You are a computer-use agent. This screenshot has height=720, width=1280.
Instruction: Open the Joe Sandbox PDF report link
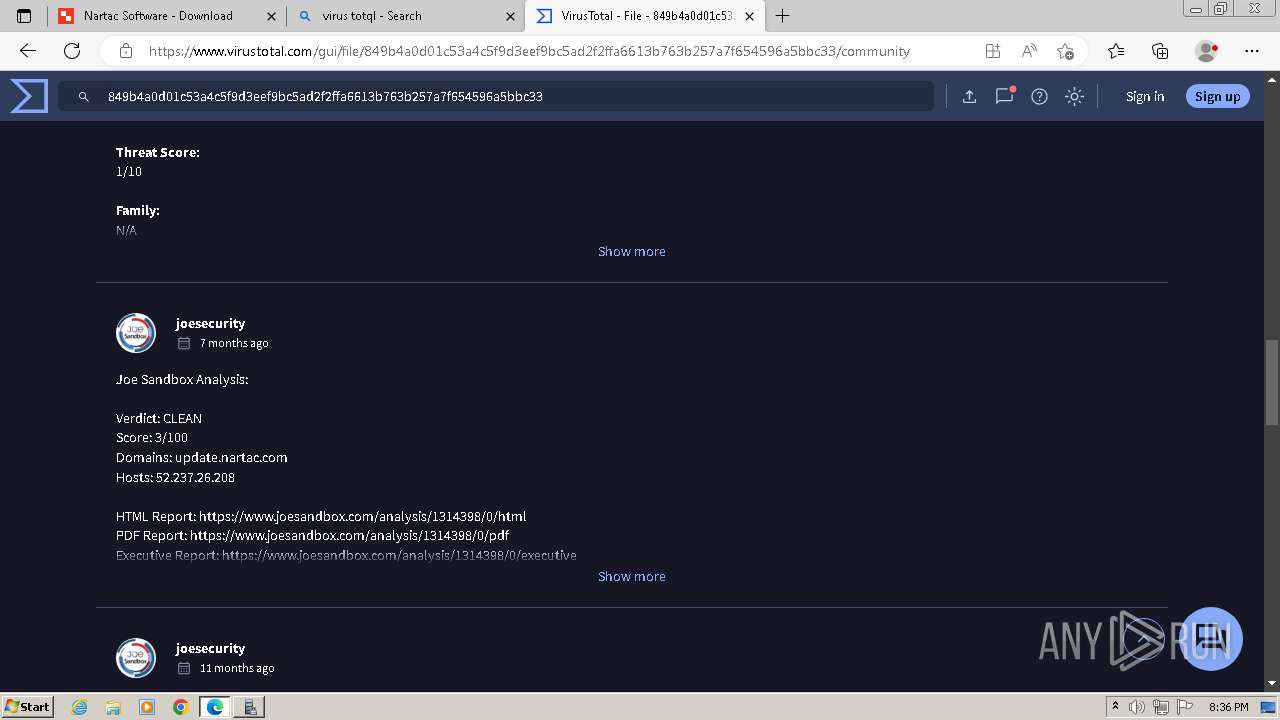349,535
